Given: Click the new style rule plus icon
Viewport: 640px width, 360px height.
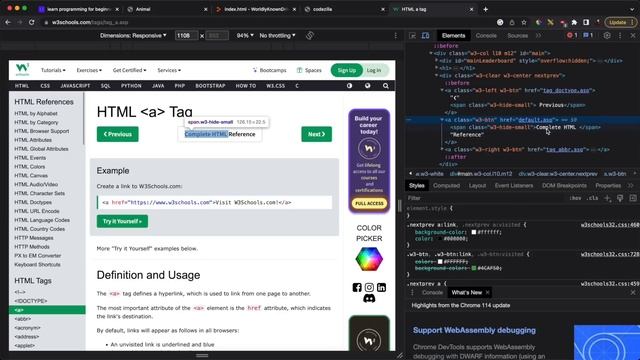Looking at the screenshot, I should click(607, 198).
